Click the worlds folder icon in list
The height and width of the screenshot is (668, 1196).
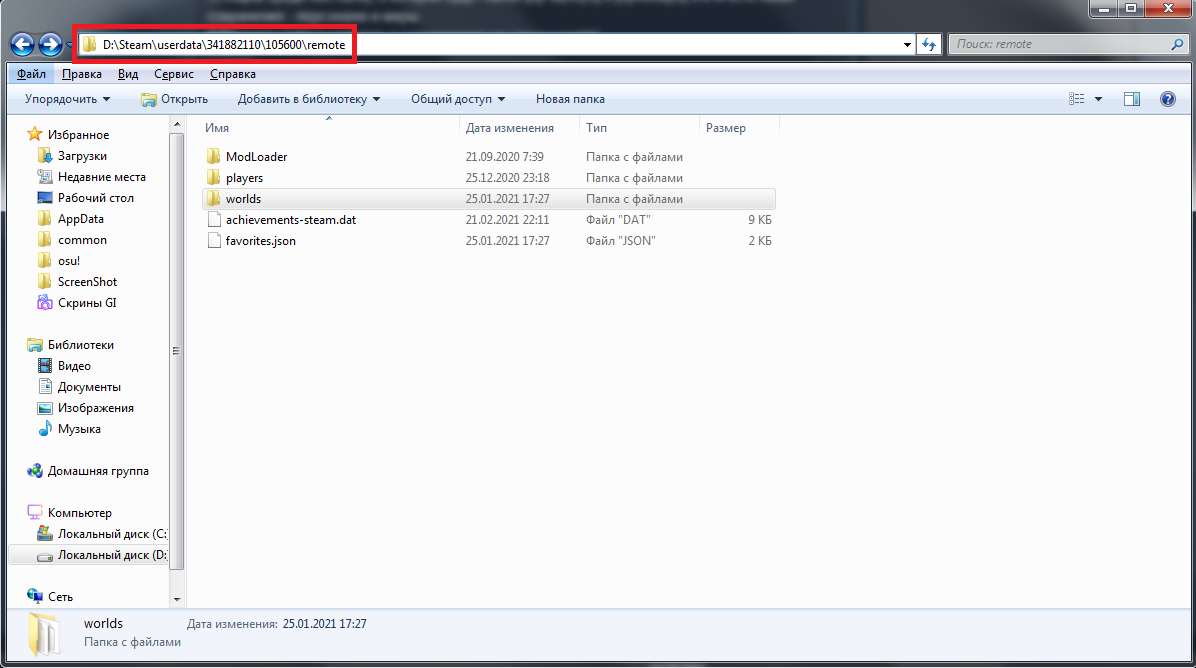tap(214, 198)
